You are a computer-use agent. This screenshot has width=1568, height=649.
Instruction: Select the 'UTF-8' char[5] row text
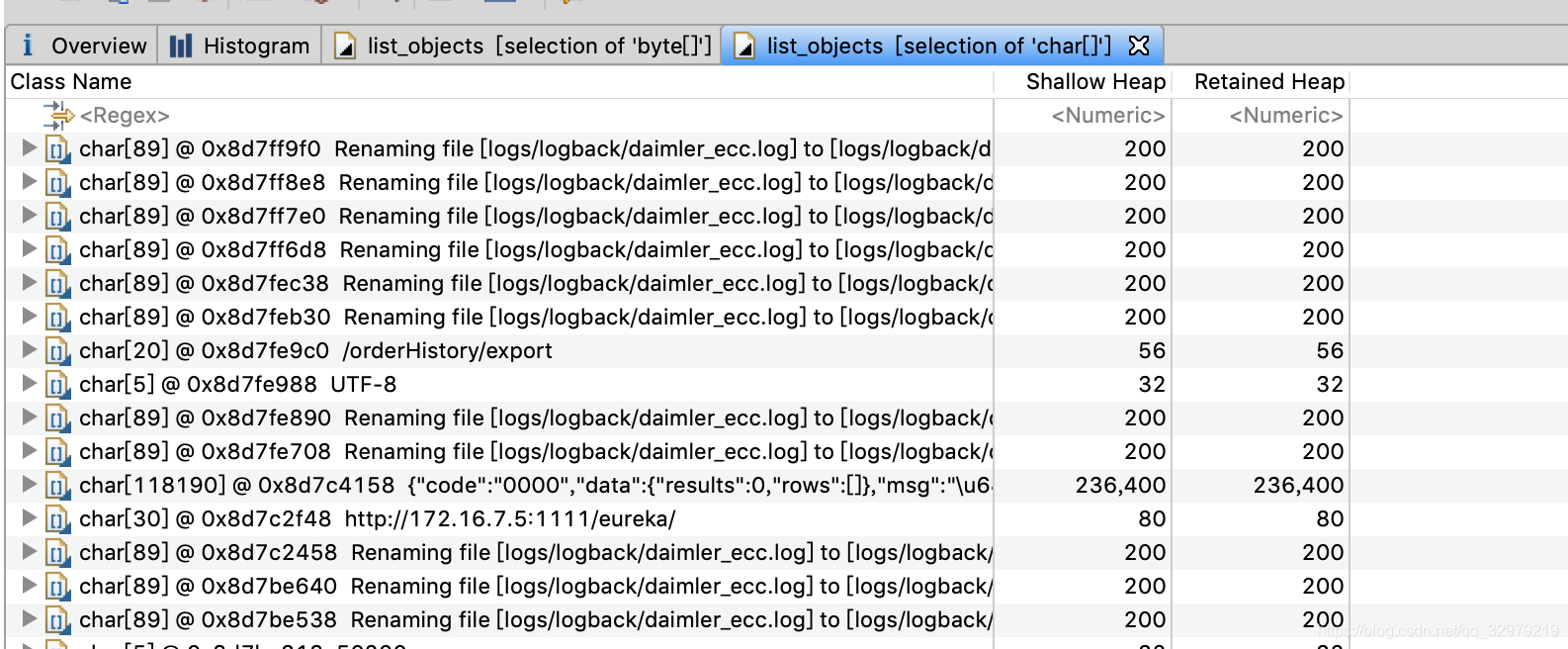click(237, 385)
